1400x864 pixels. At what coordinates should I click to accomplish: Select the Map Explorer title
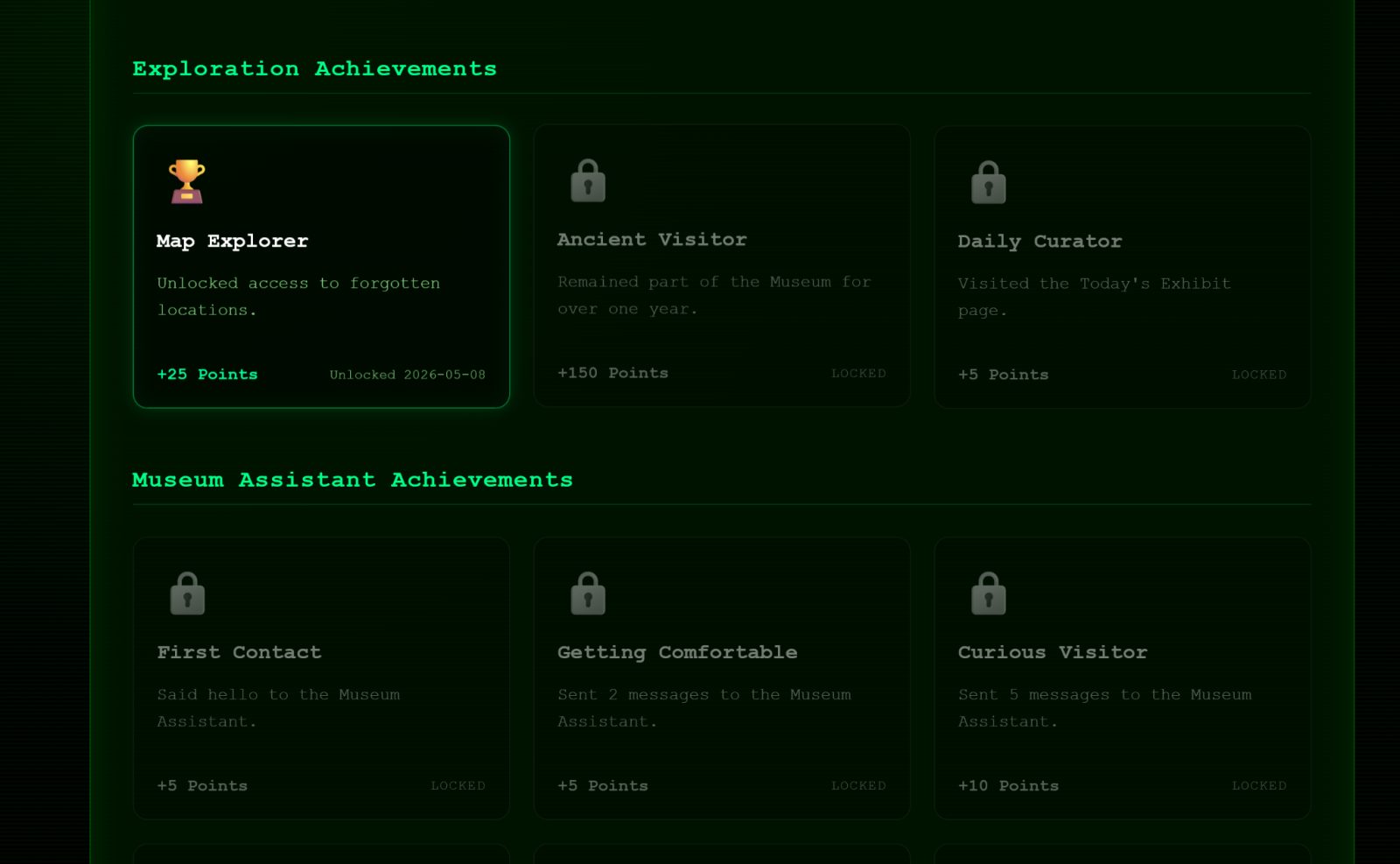click(232, 241)
